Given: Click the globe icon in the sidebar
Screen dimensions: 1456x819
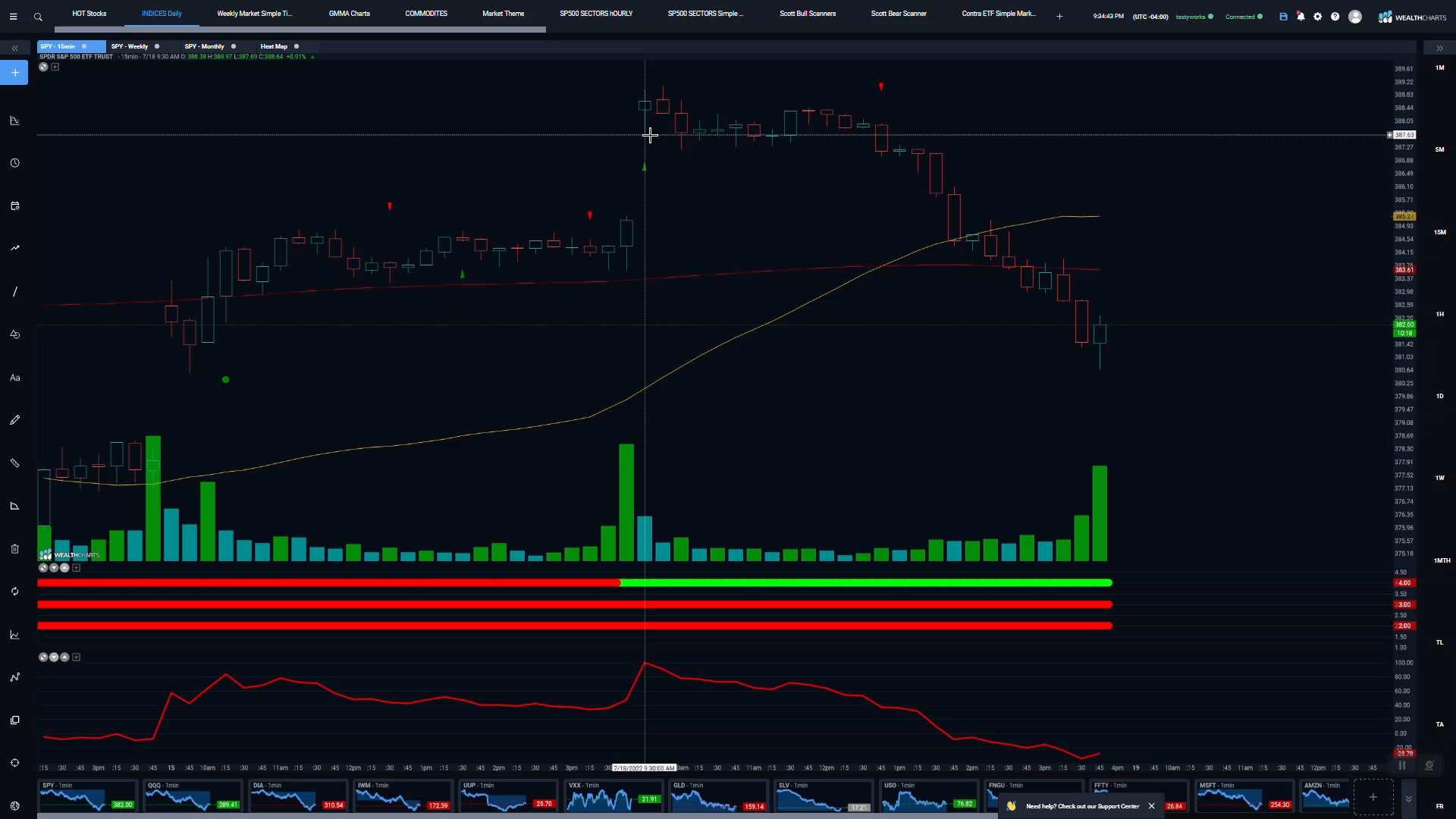Looking at the screenshot, I should (x=14, y=806).
